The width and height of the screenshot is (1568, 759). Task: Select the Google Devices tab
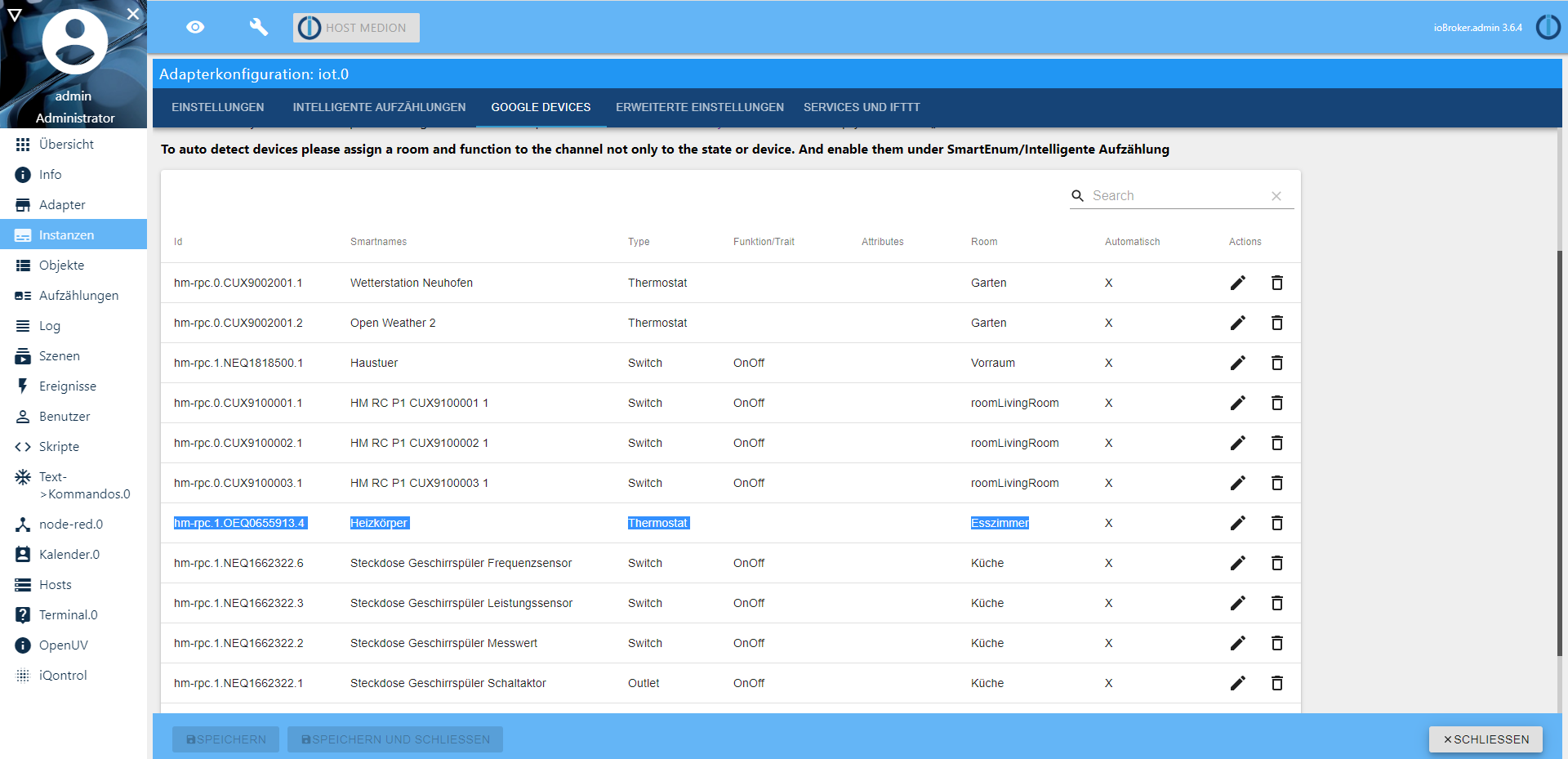[541, 107]
